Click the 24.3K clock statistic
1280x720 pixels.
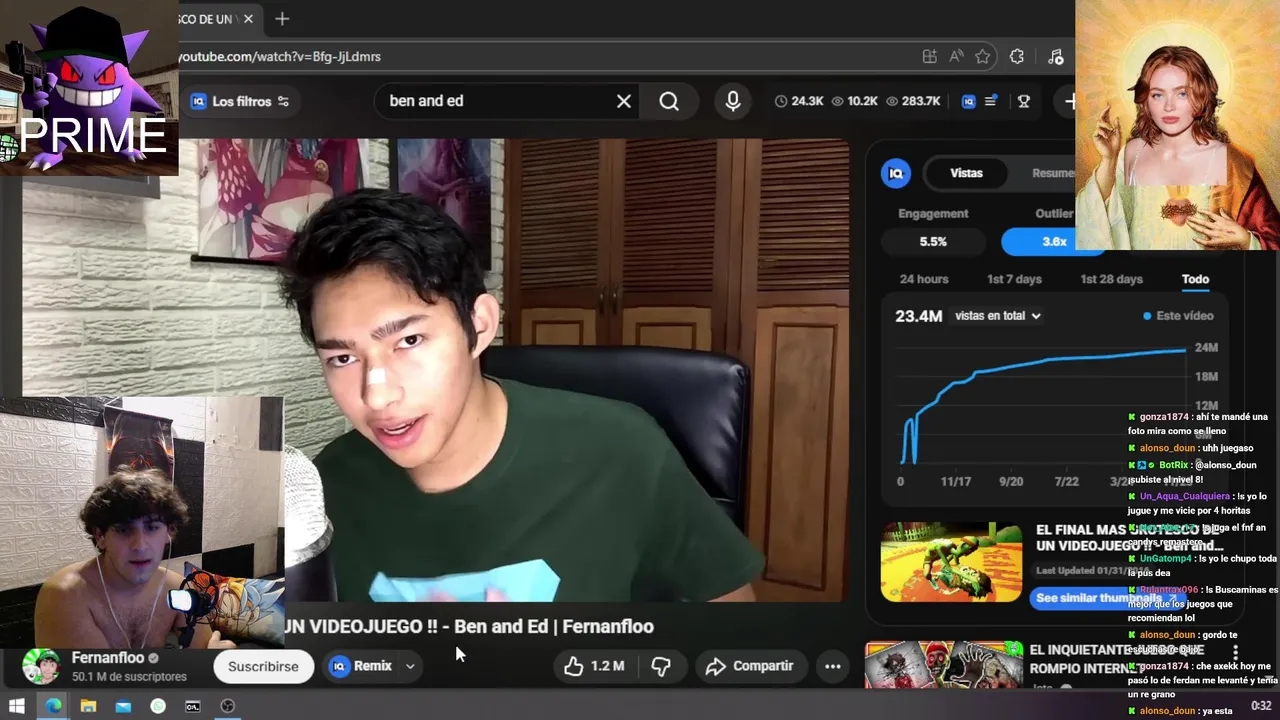coord(799,101)
